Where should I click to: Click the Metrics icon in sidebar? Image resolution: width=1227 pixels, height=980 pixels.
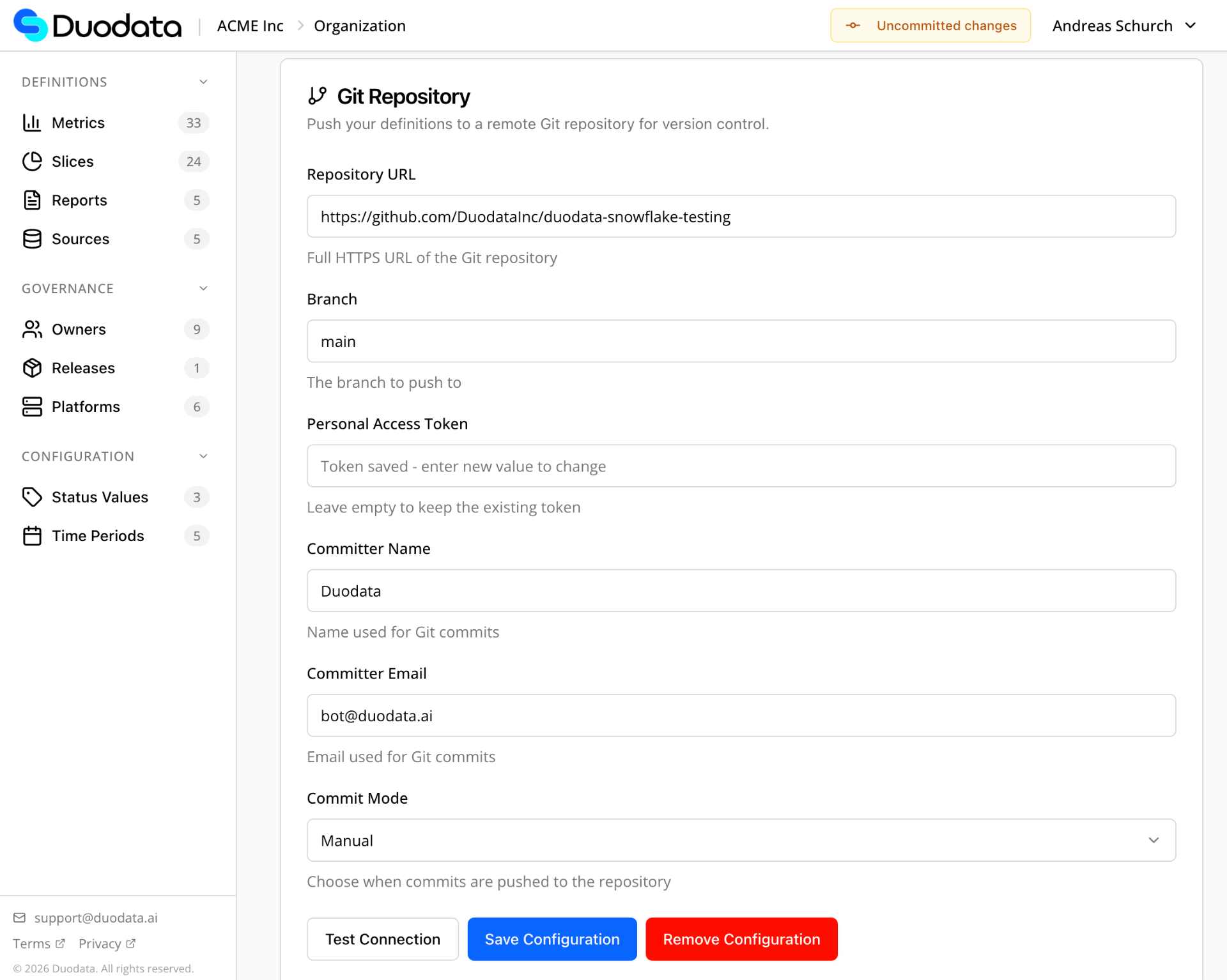pos(33,123)
